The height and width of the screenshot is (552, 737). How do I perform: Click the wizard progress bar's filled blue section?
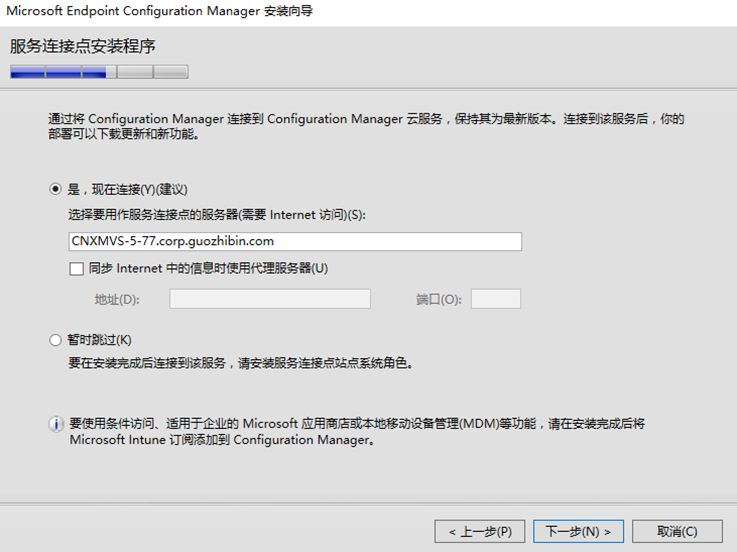point(63,72)
